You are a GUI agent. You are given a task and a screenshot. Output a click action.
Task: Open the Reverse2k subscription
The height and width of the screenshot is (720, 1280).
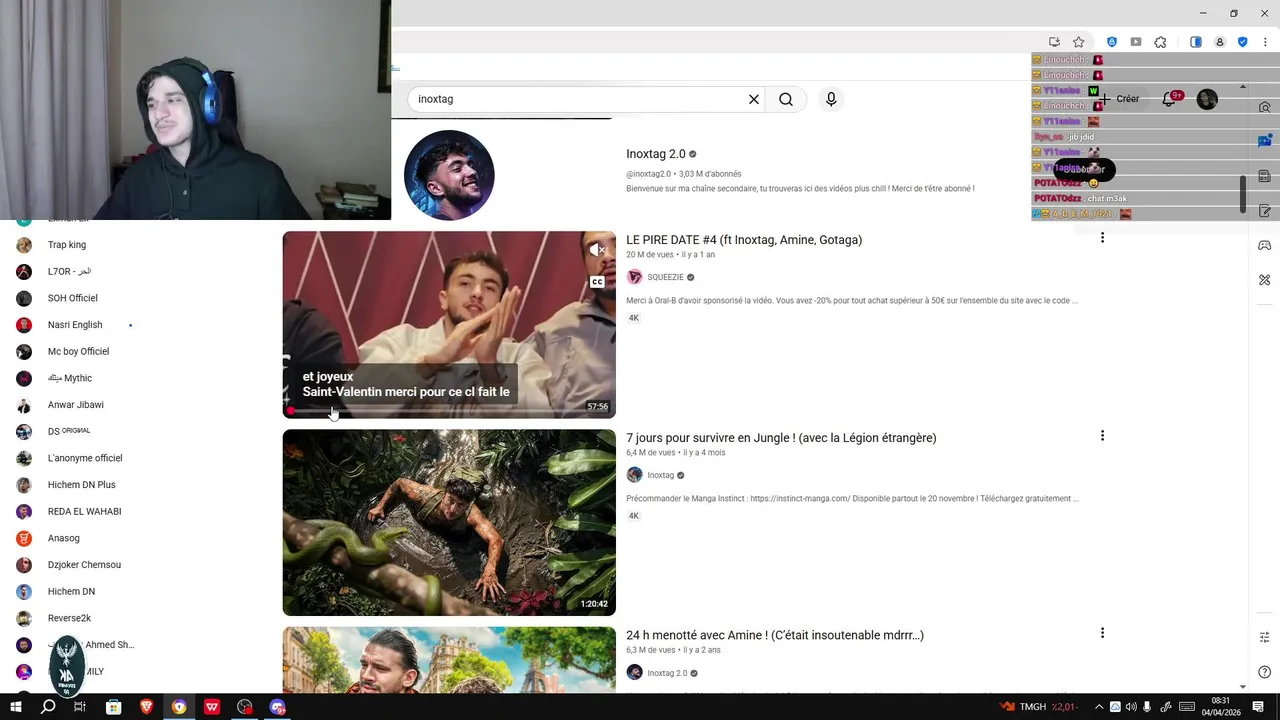pos(70,618)
